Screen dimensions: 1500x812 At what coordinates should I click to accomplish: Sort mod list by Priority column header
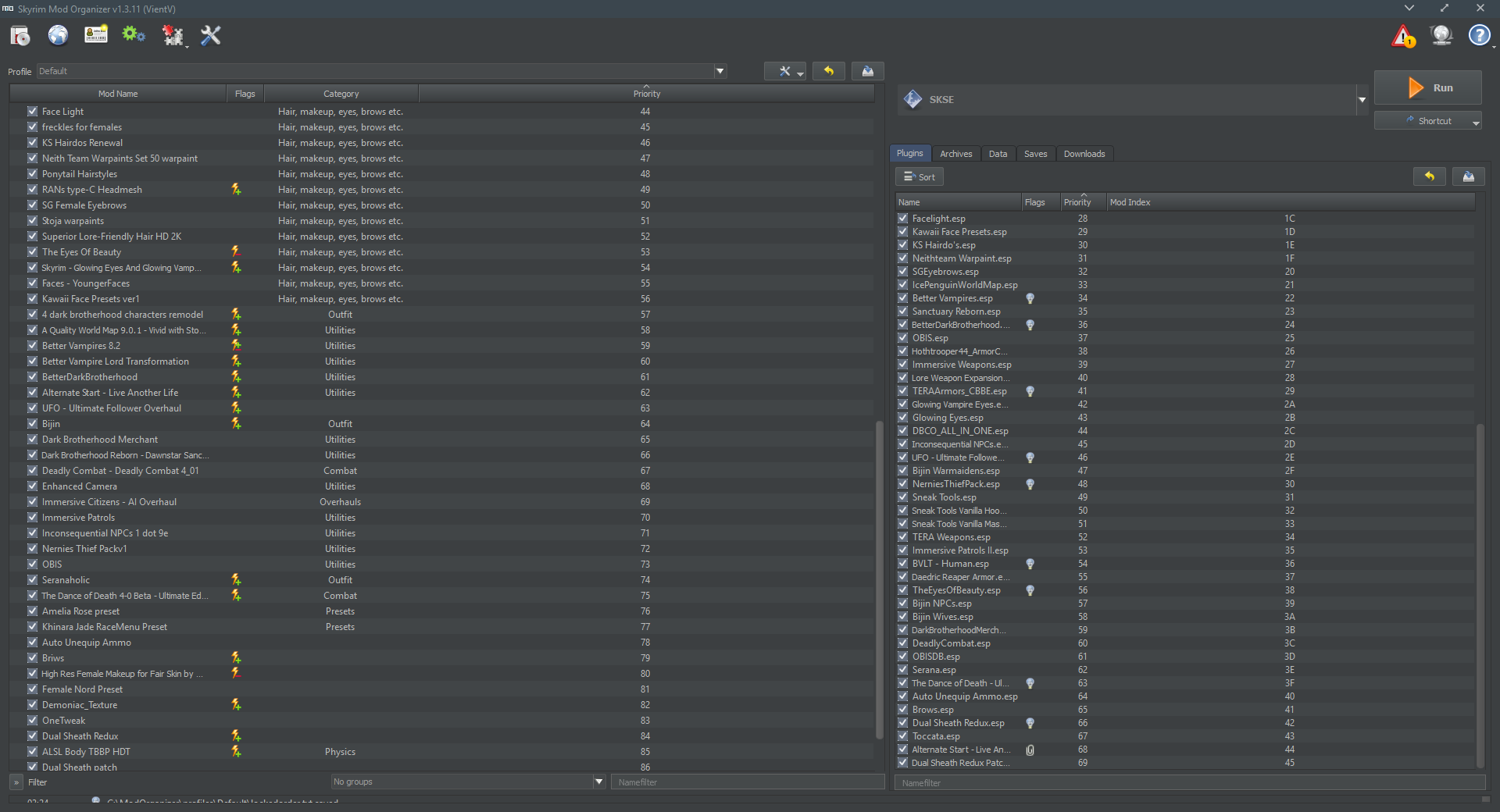[x=646, y=94]
